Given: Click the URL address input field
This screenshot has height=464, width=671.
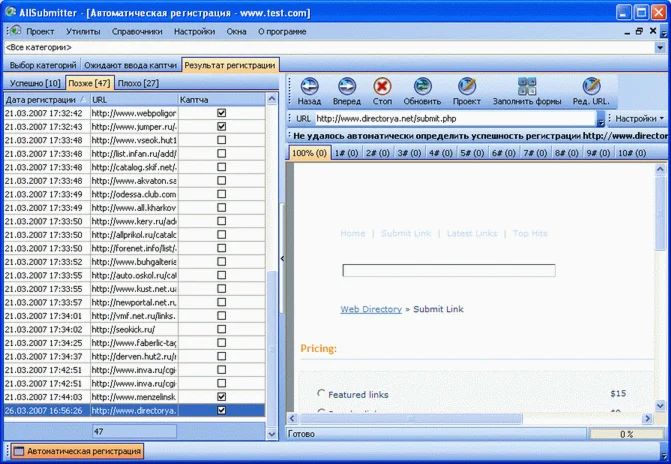Looking at the screenshot, I should [455, 119].
